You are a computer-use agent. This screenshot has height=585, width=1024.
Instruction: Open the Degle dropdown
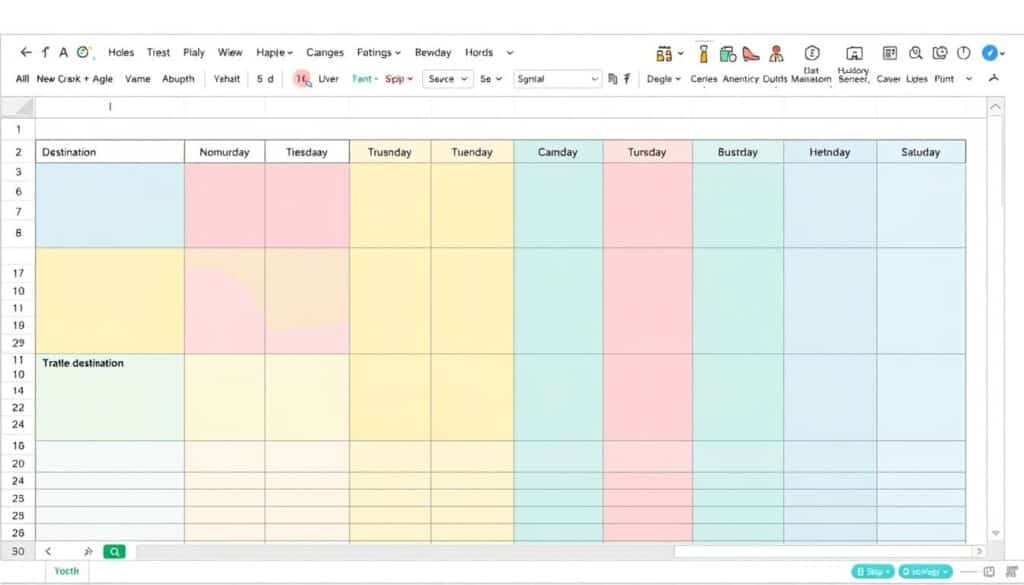[x=664, y=79]
